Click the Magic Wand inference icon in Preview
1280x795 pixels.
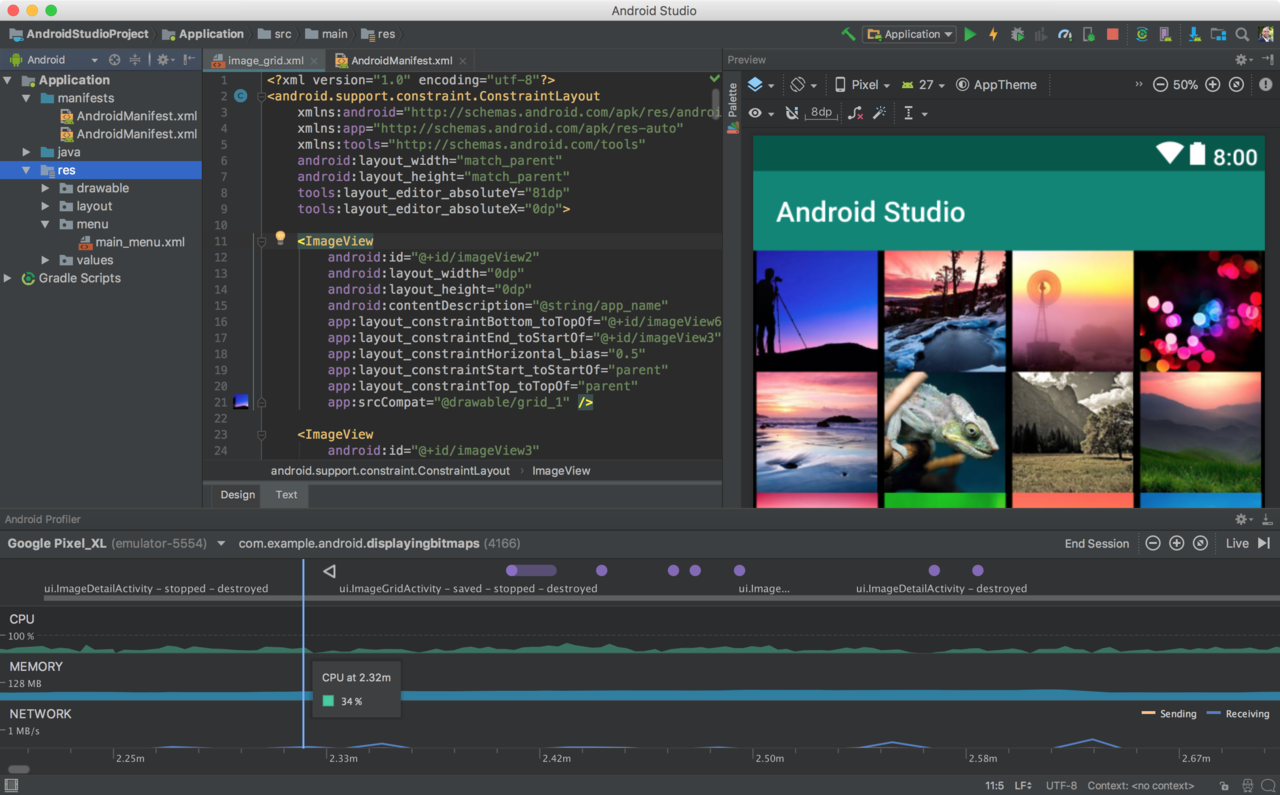(880, 113)
